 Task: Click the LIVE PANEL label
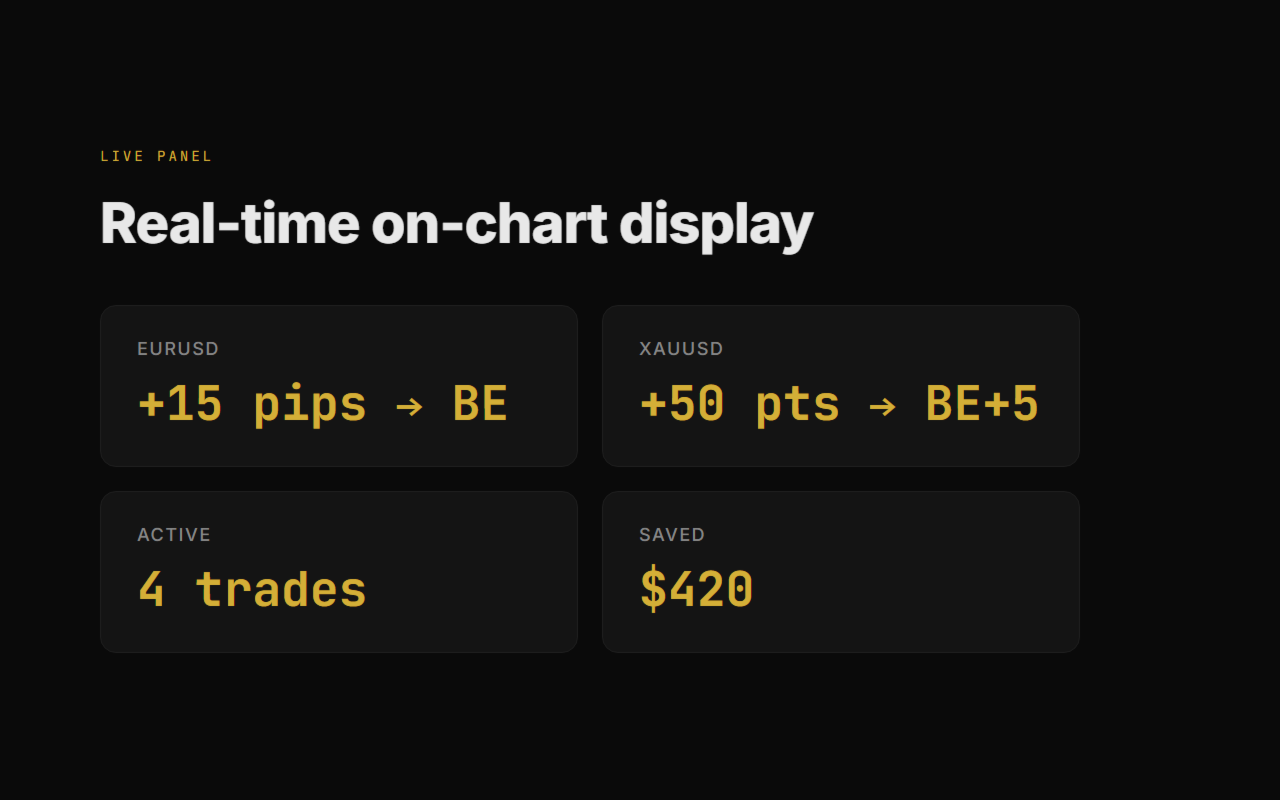click(156, 156)
